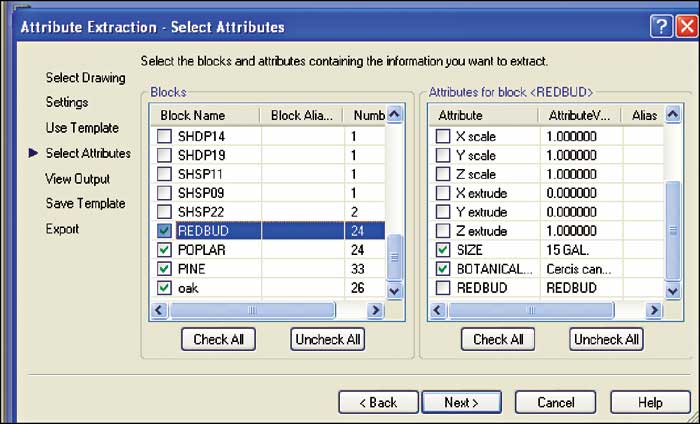Click Uncheck All under the Blocks list
The width and height of the screenshot is (700, 424).
[x=327, y=339]
